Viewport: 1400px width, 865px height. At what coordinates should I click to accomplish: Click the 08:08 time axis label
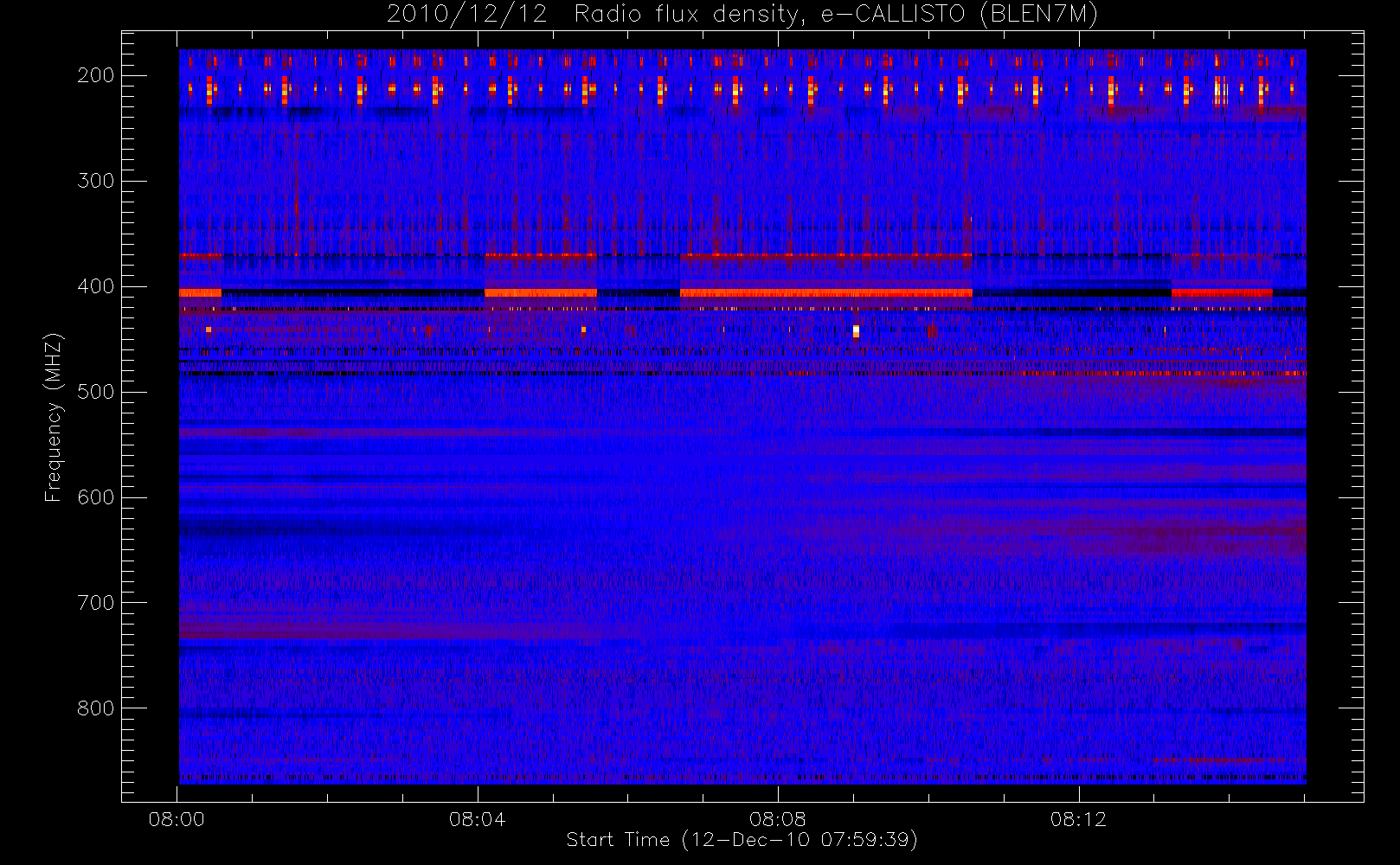pos(778,819)
